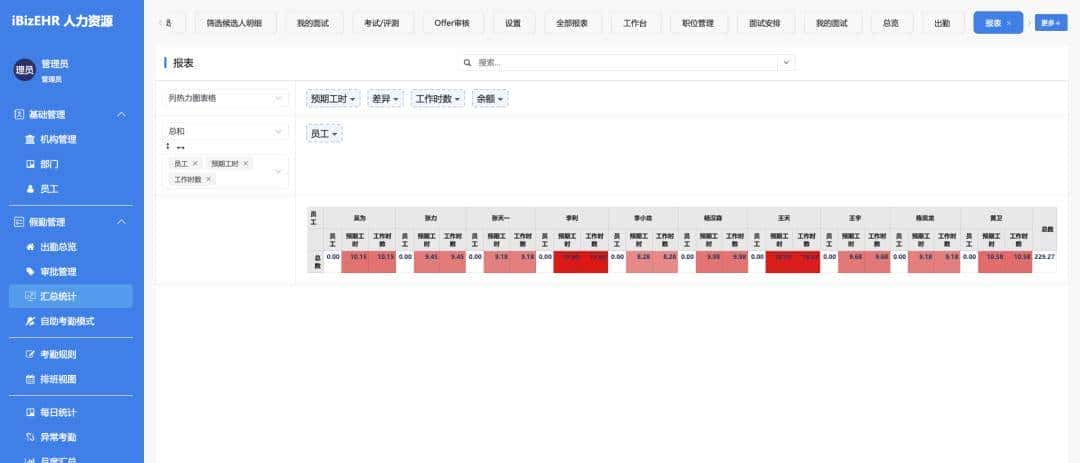Close the 报表 tab
This screenshot has height=463, width=1080.
1009,23
